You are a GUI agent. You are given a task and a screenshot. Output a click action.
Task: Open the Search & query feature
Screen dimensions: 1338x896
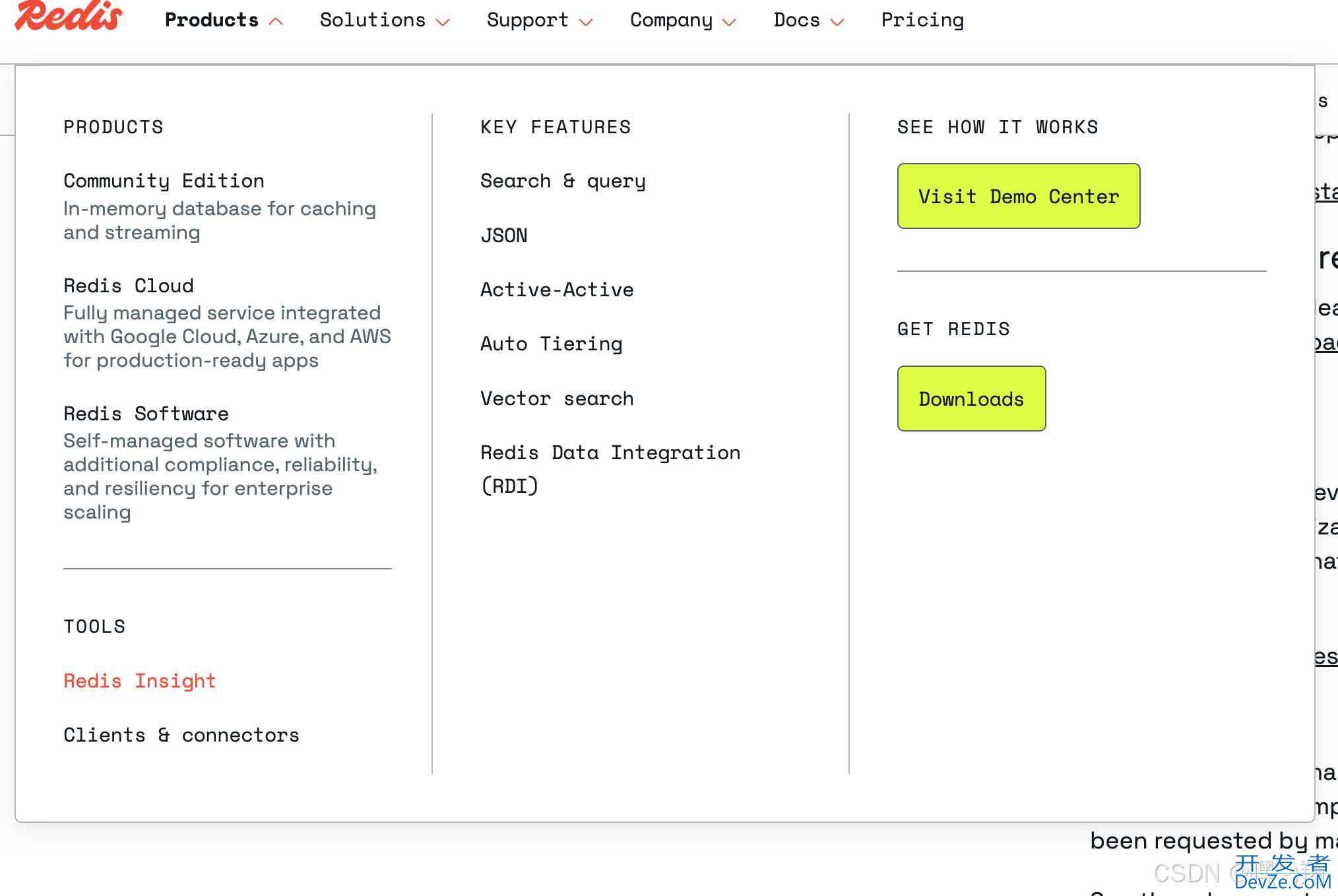(563, 181)
